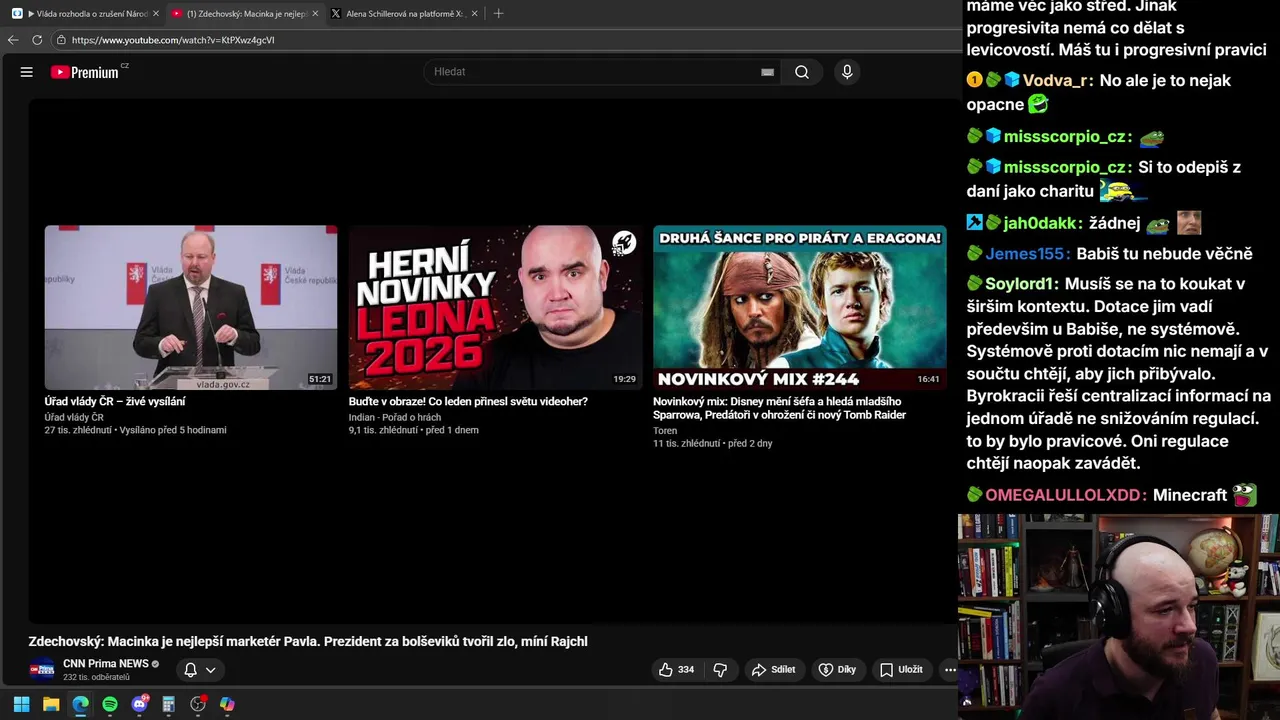The width and height of the screenshot is (1280, 720).
Task: Open Copilot from taskbar
Action: [227, 704]
